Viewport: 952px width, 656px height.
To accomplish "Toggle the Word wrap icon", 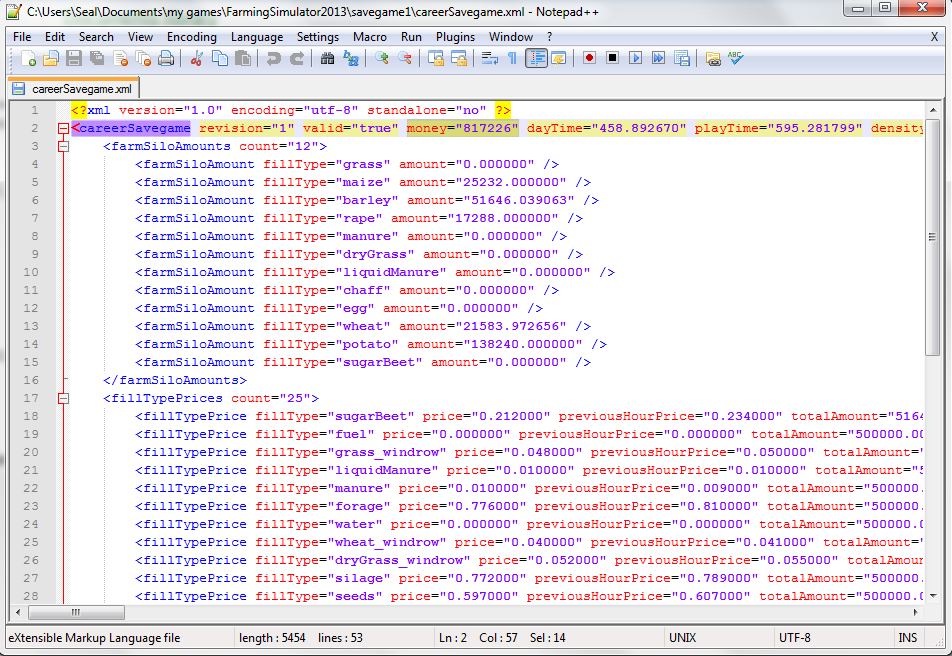I will (489, 58).
